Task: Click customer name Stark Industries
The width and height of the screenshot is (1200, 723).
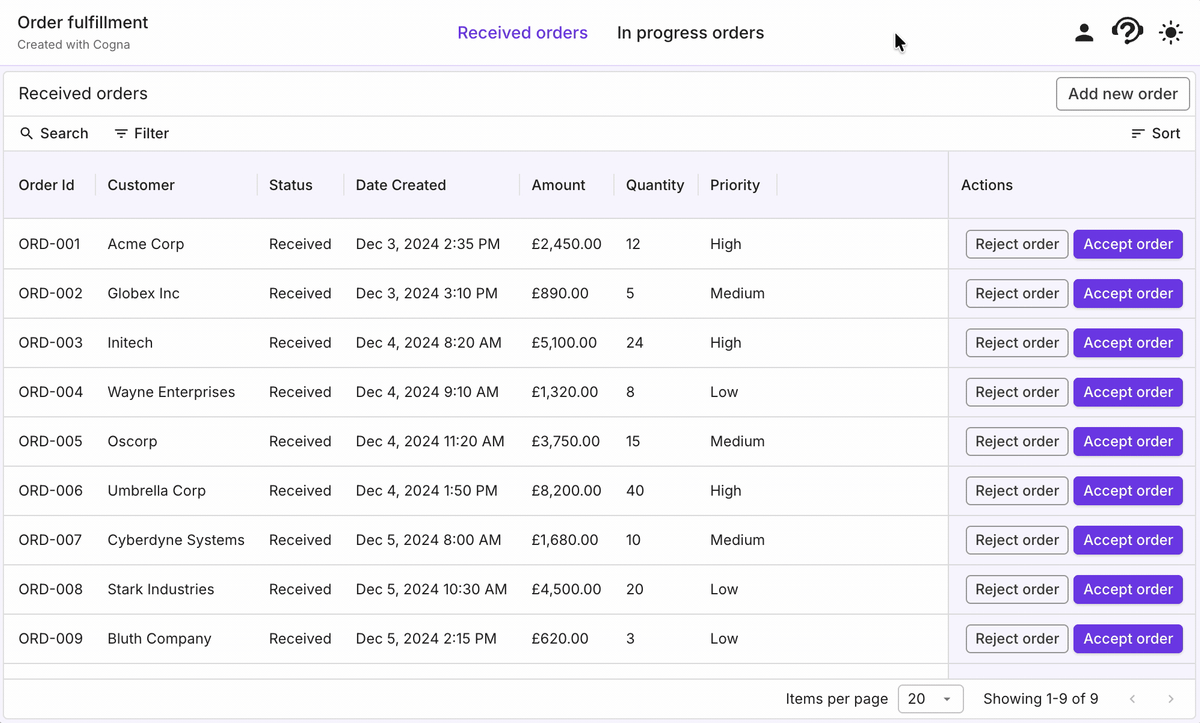Action: coord(161,589)
